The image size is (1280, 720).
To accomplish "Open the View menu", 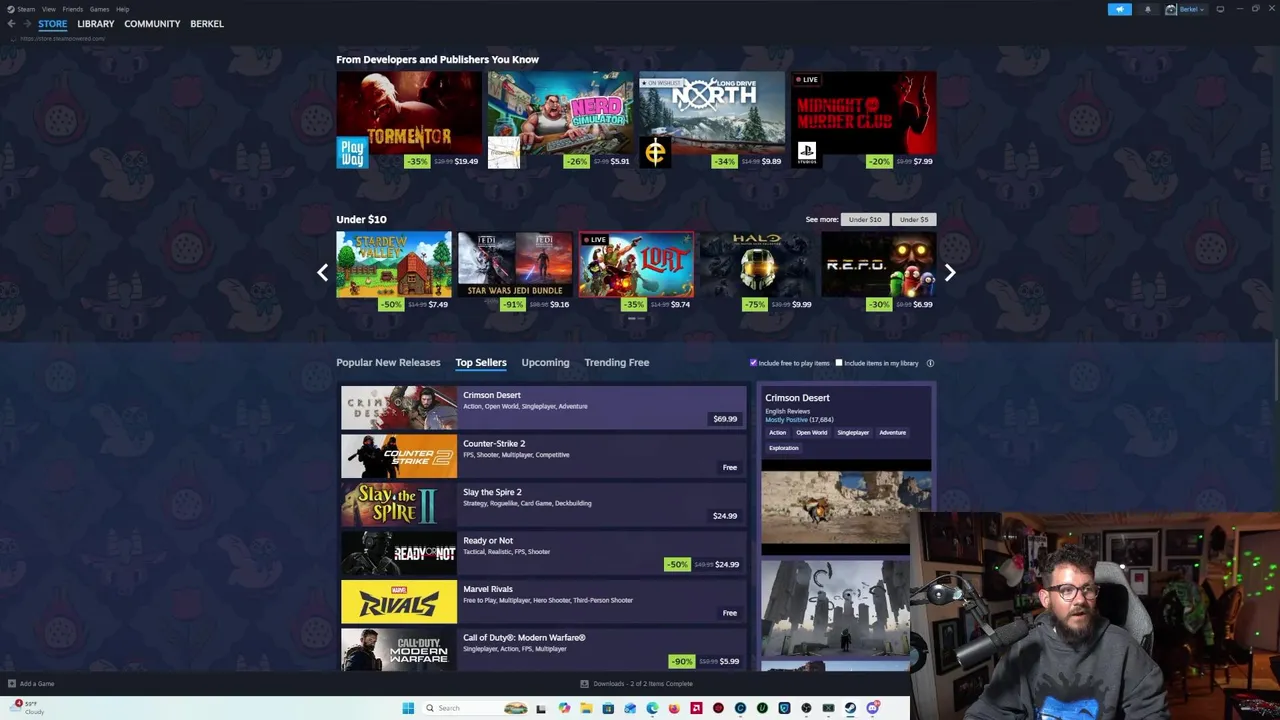I will pos(48,9).
